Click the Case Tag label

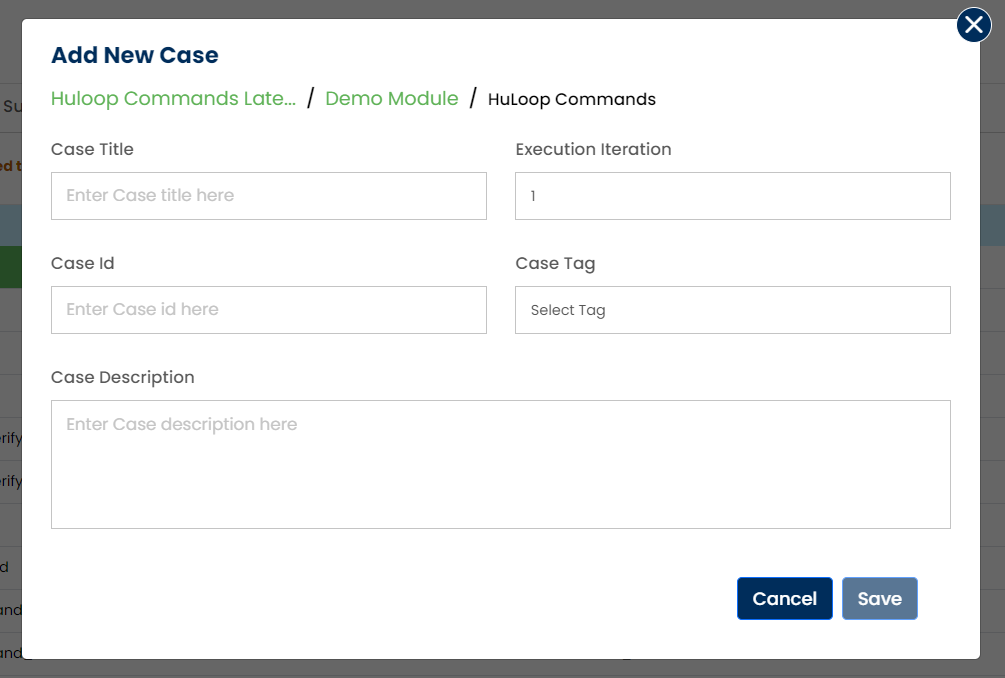[555, 263]
